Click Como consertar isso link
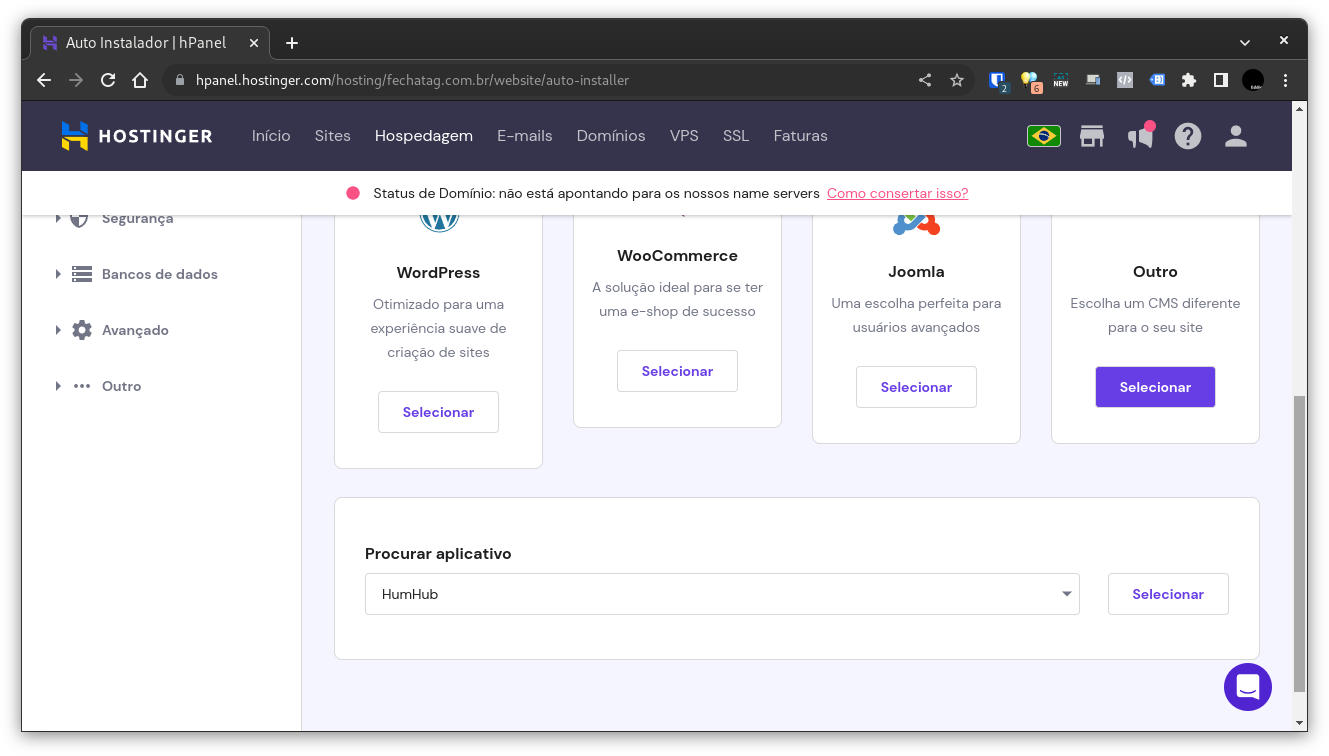Image resolution: width=1329 pixels, height=756 pixels. tap(897, 193)
